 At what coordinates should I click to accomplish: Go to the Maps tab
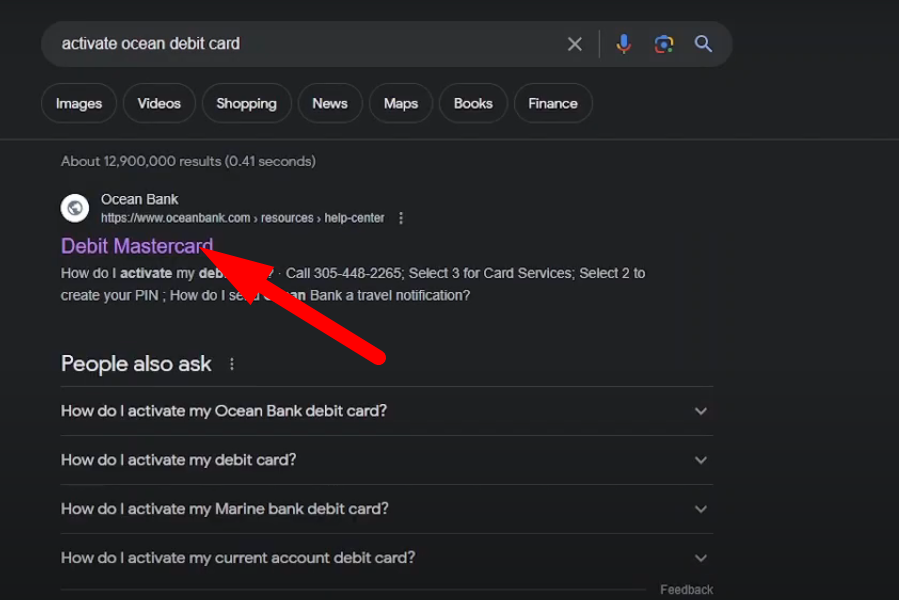click(401, 103)
